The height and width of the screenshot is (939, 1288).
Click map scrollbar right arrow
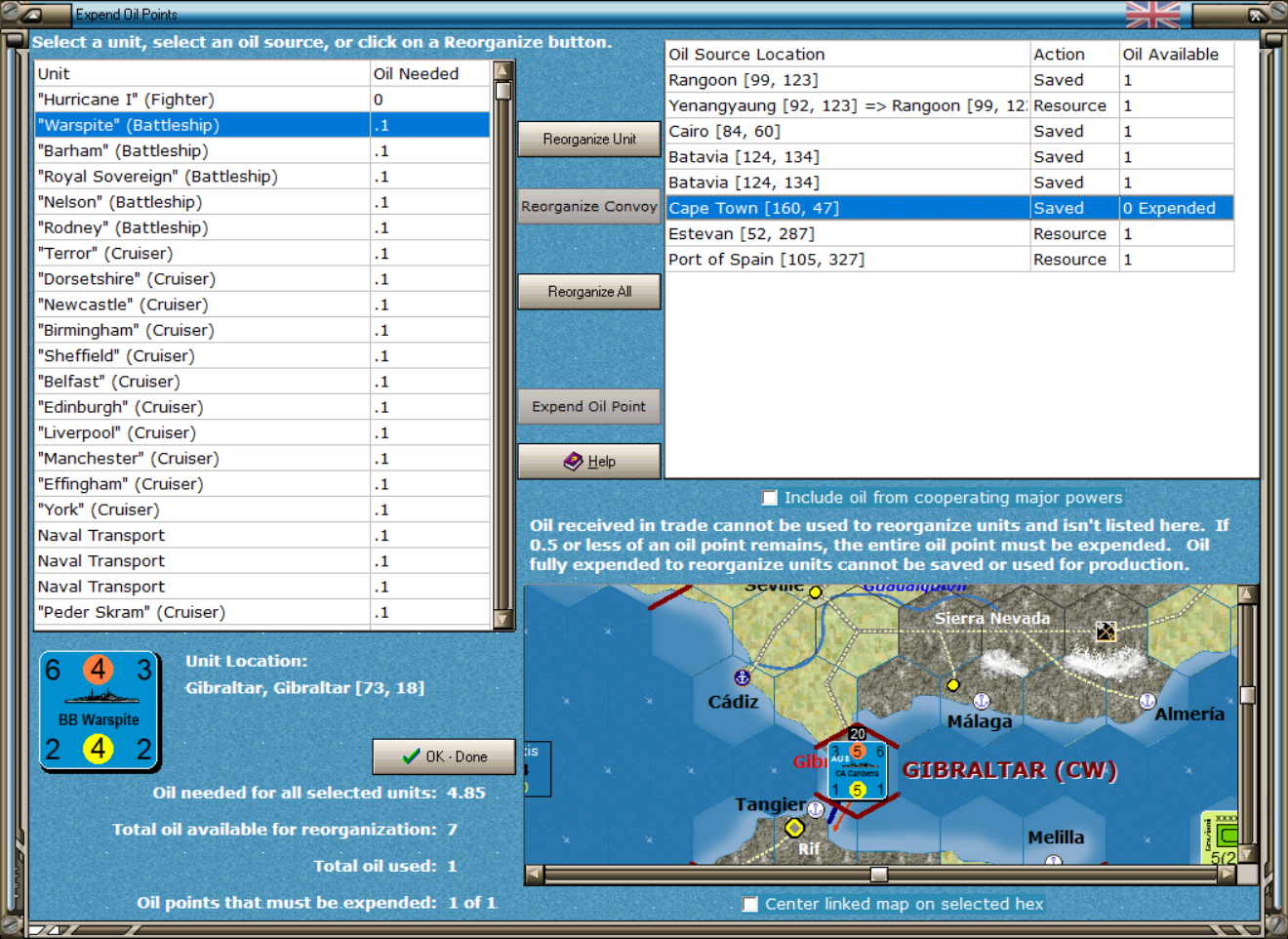point(1227,874)
